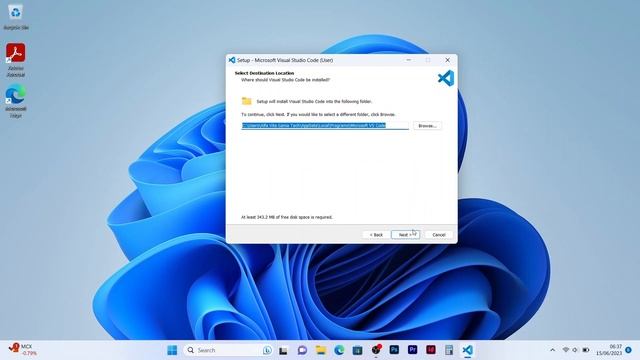Image resolution: width=640 pixels, height=360 pixels.
Task: Open Task View on taskbar
Action: click(283, 350)
